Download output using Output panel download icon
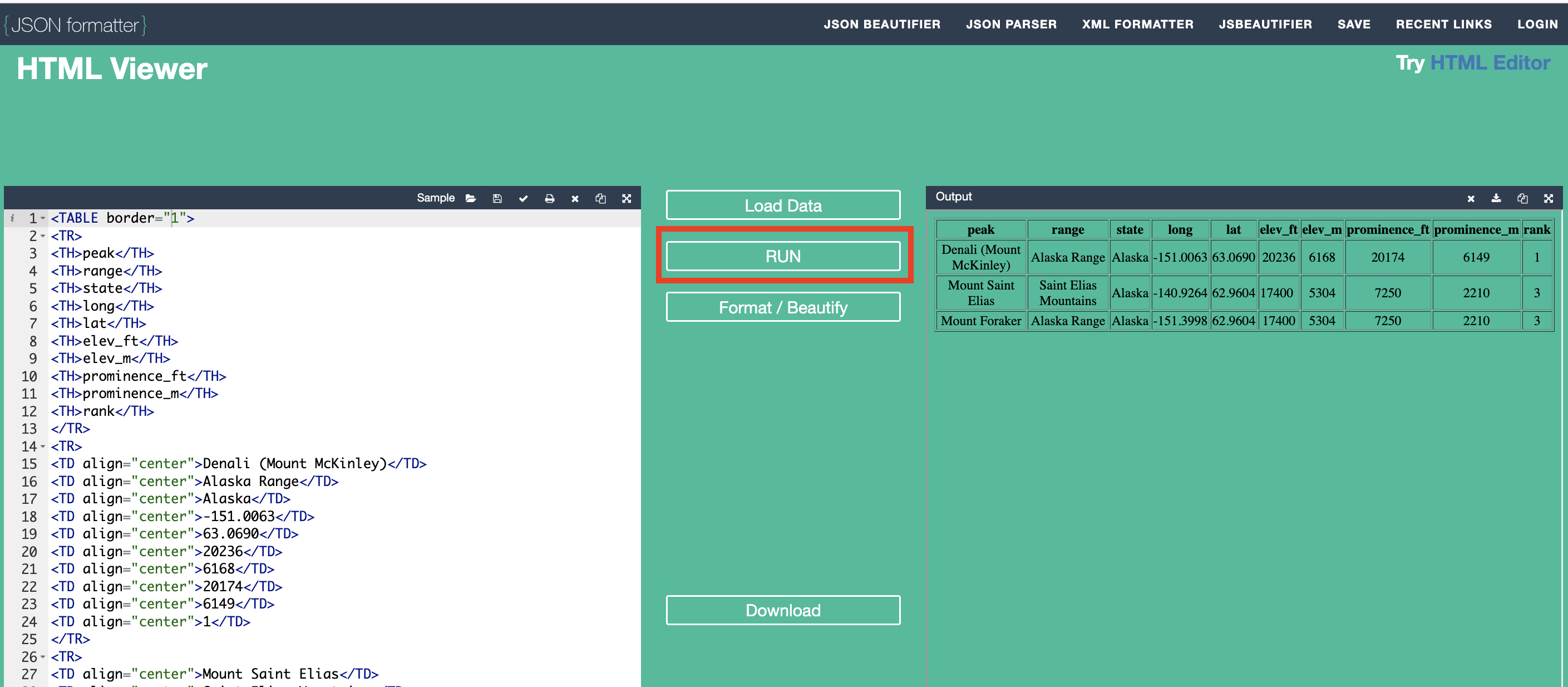Viewport: 1568px width, 687px height. (x=1496, y=199)
